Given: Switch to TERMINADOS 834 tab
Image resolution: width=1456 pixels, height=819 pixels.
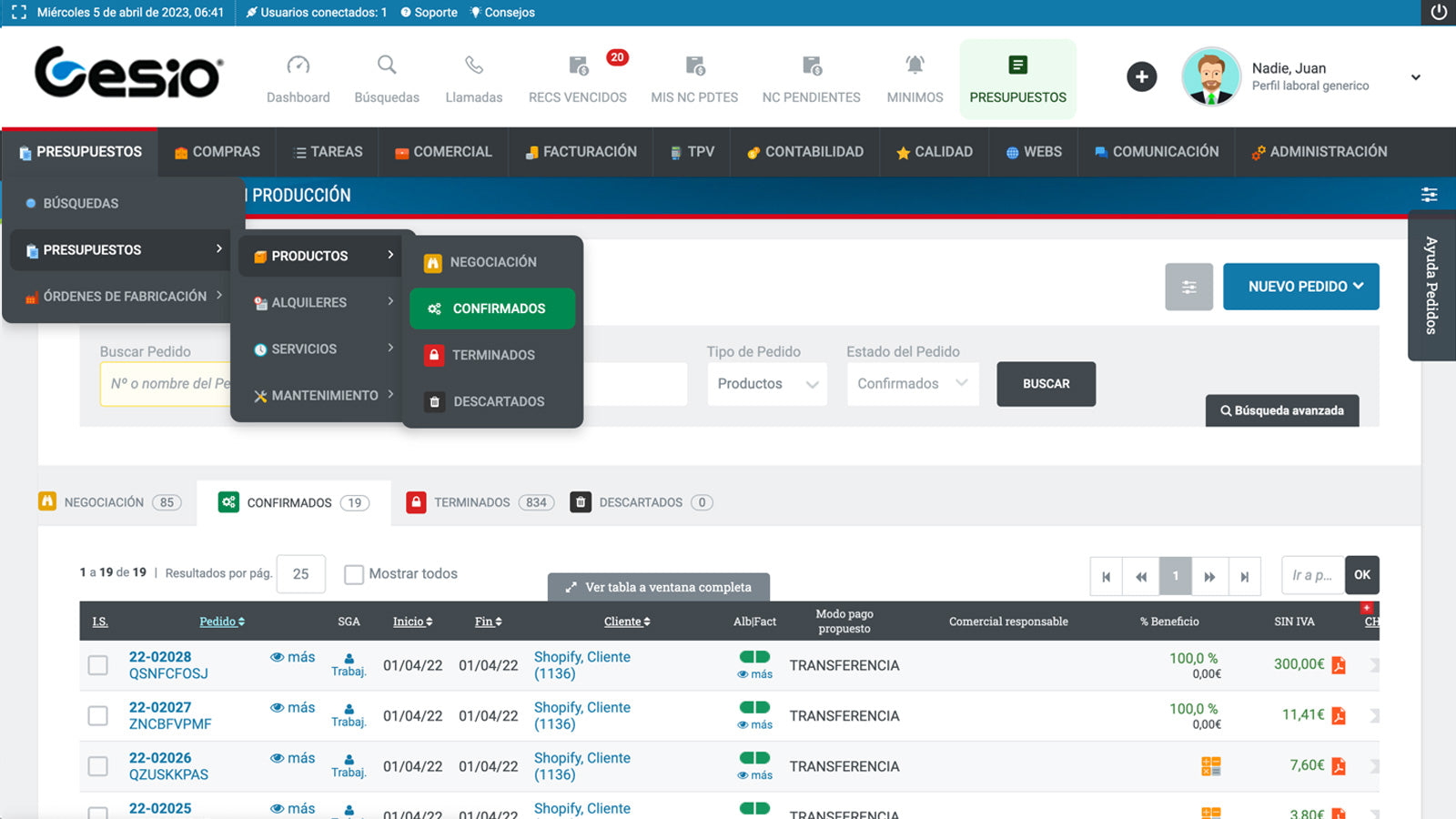Looking at the screenshot, I should point(480,502).
